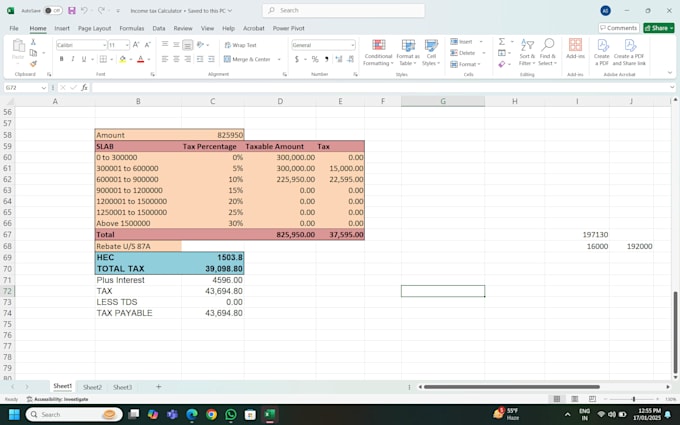Open Format as Table gallery
The height and width of the screenshot is (425, 680).
pos(408,52)
